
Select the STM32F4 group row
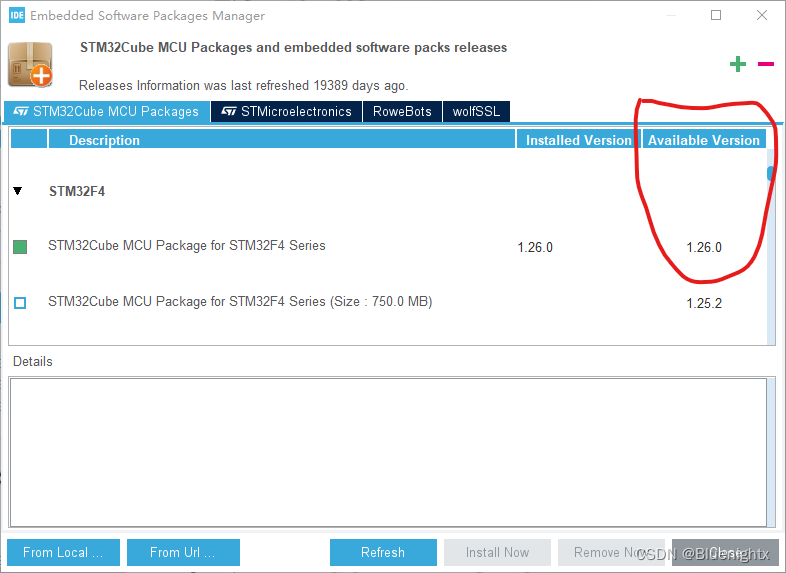coord(387,191)
